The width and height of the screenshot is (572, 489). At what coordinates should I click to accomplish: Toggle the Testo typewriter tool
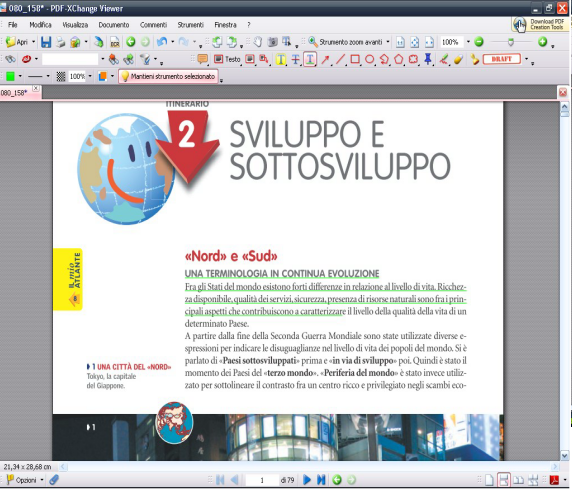pos(227,59)
